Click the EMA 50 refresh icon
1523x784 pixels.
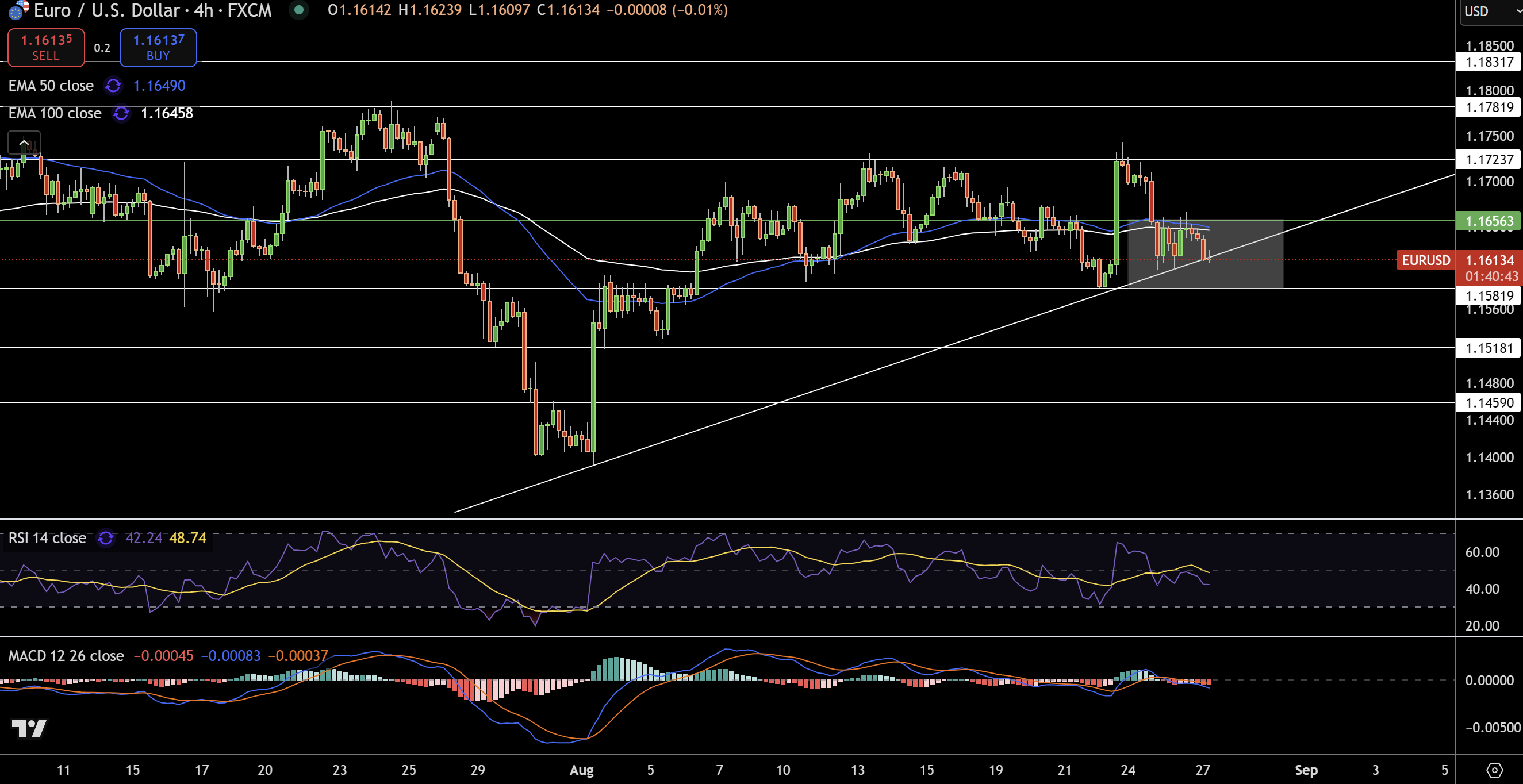pyautogui.click(x=113, y=86)
